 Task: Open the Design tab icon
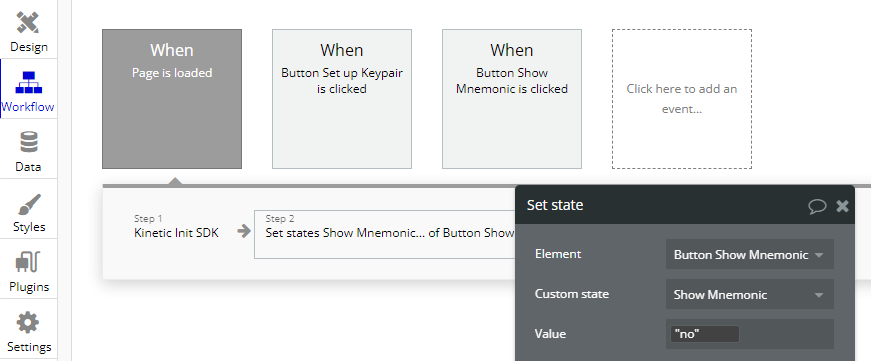[x=28, y=23]
